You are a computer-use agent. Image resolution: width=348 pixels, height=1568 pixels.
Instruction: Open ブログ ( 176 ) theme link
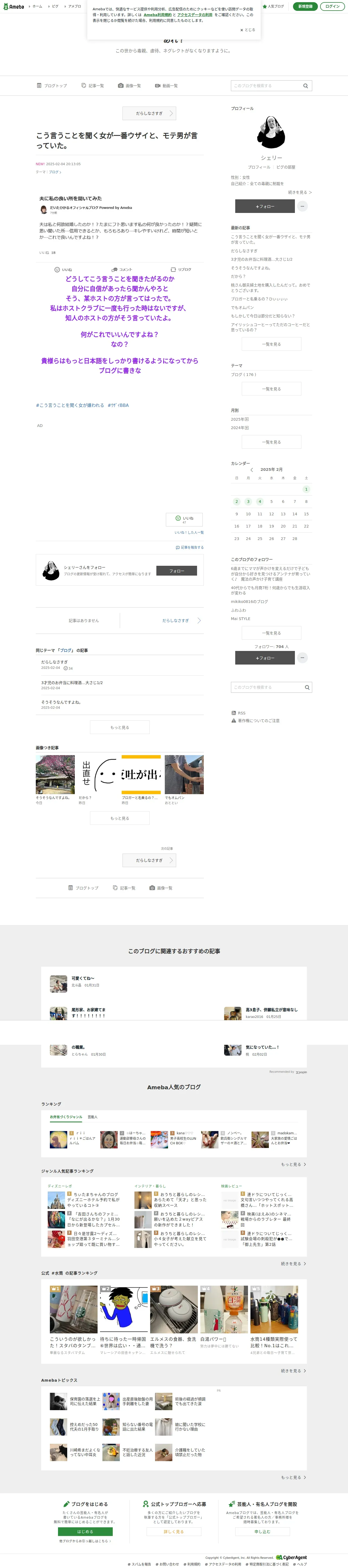243,374
